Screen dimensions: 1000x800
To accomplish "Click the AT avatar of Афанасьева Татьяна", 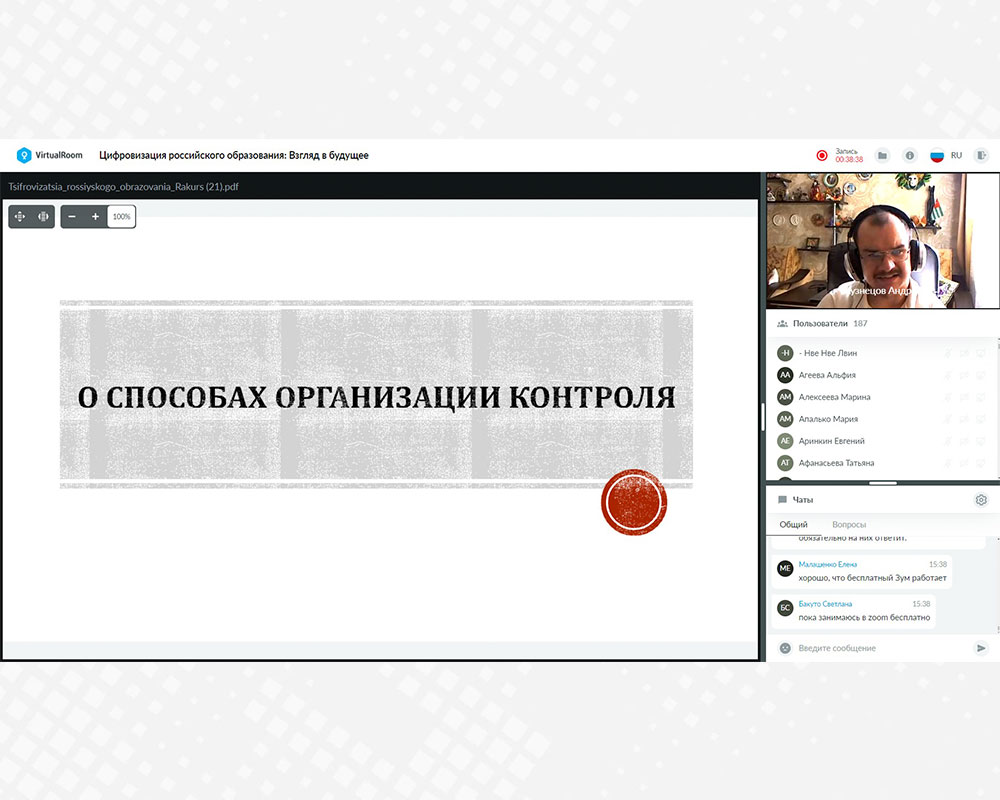I will 785,463.
